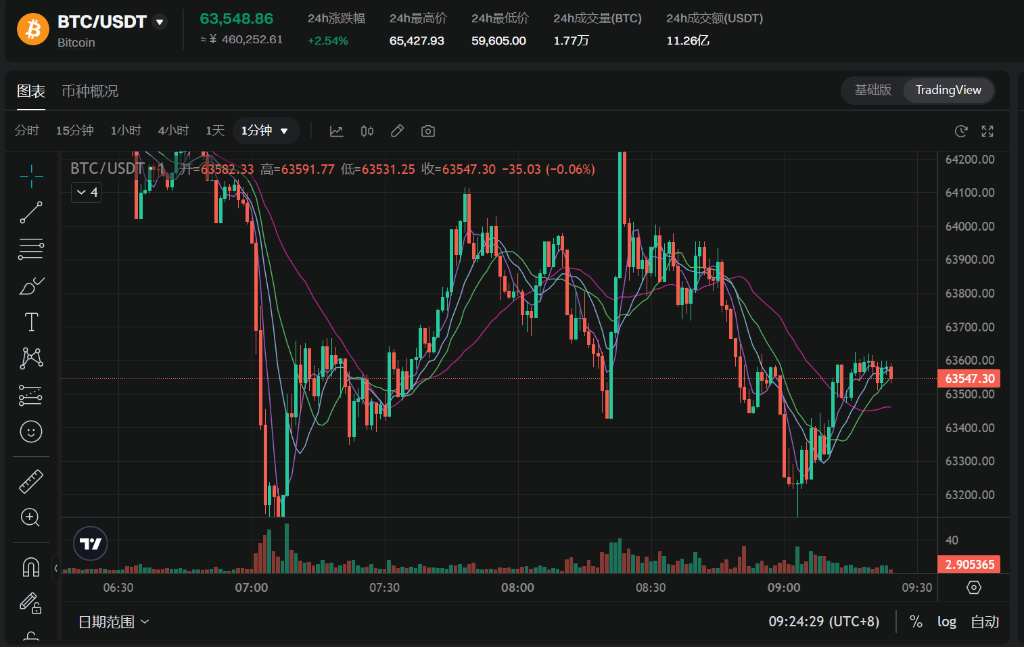Select the crosshair cursor tool

(31, 177)
